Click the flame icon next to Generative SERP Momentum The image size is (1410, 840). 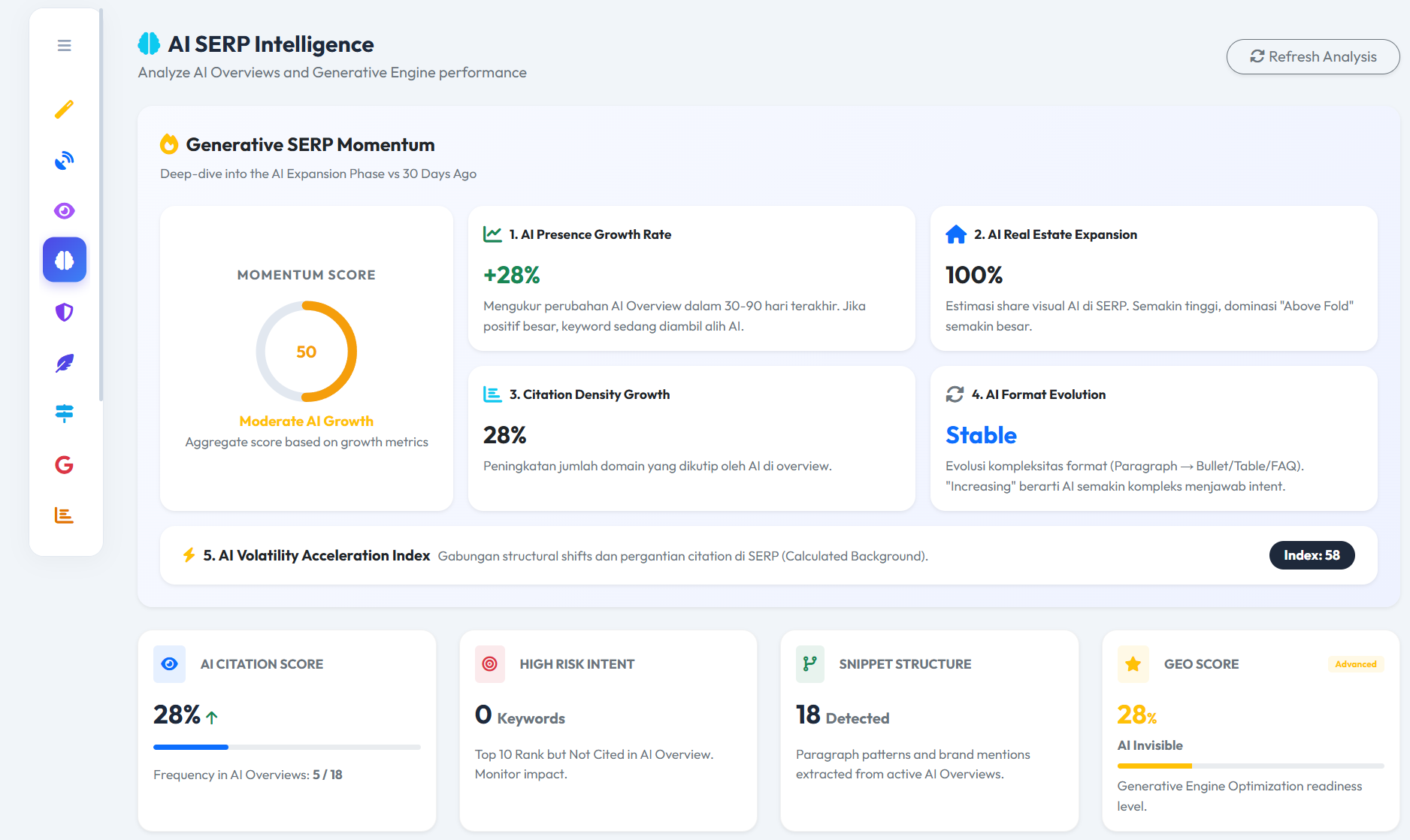click(x=169, y=144)
